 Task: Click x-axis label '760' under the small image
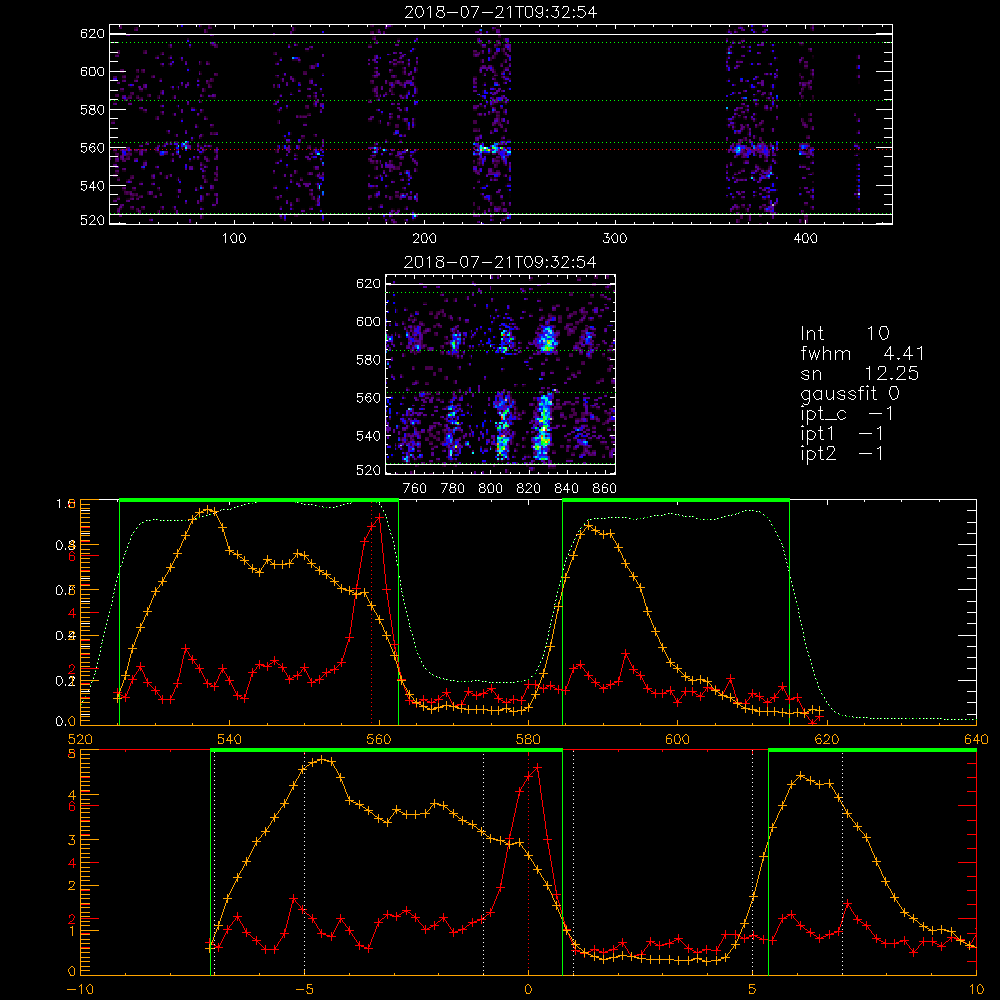(x=415, y=489)
